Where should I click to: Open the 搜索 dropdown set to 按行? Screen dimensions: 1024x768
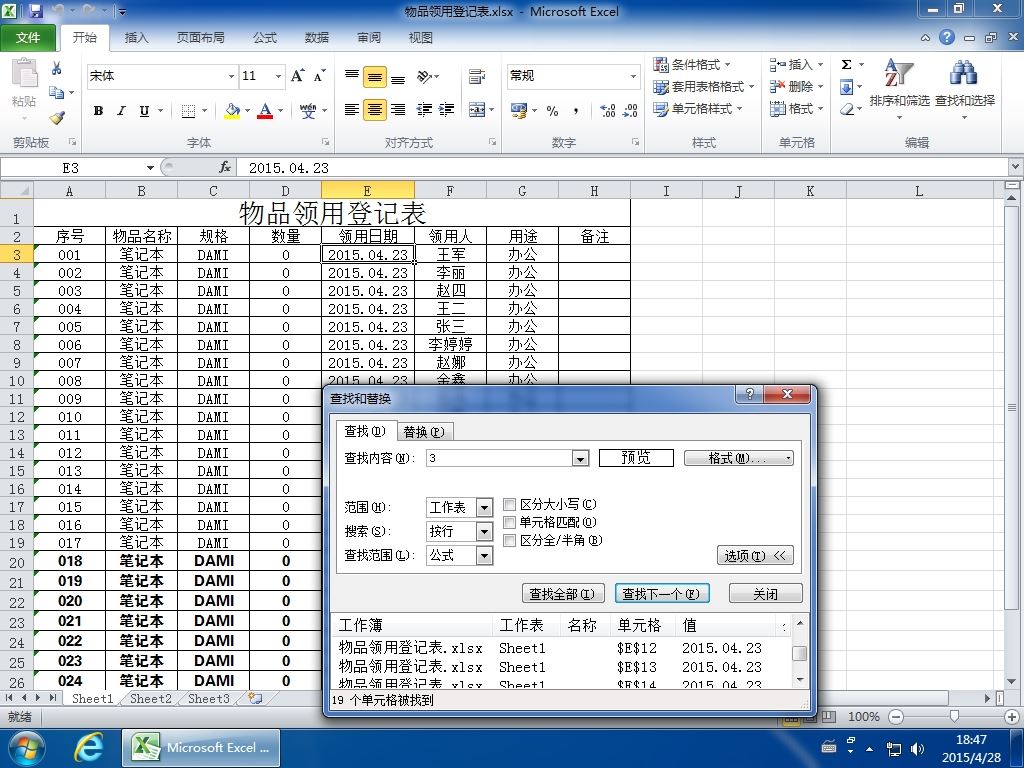point(485,532)
